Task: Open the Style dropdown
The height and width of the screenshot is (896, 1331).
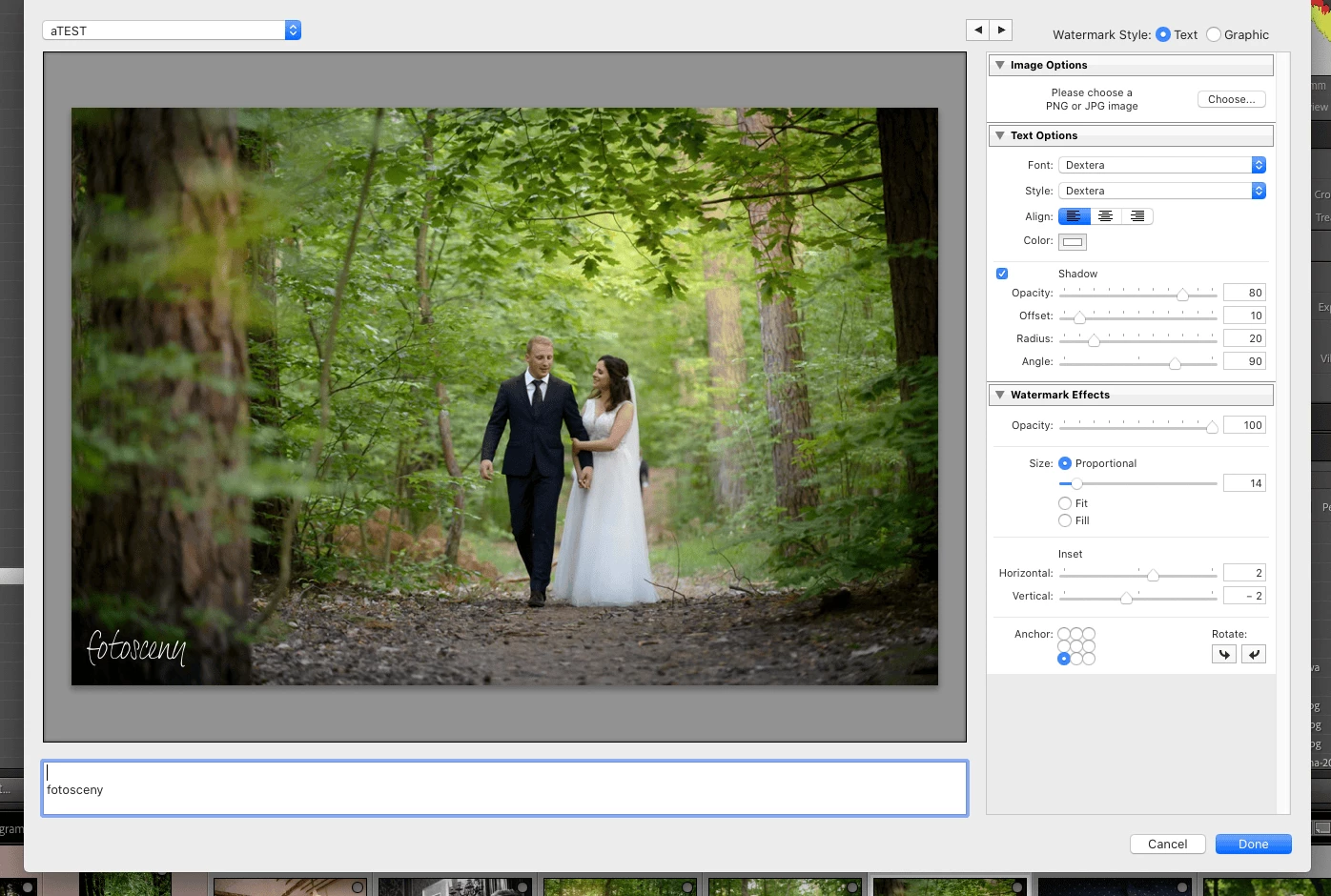Action: click(1162, 191)
